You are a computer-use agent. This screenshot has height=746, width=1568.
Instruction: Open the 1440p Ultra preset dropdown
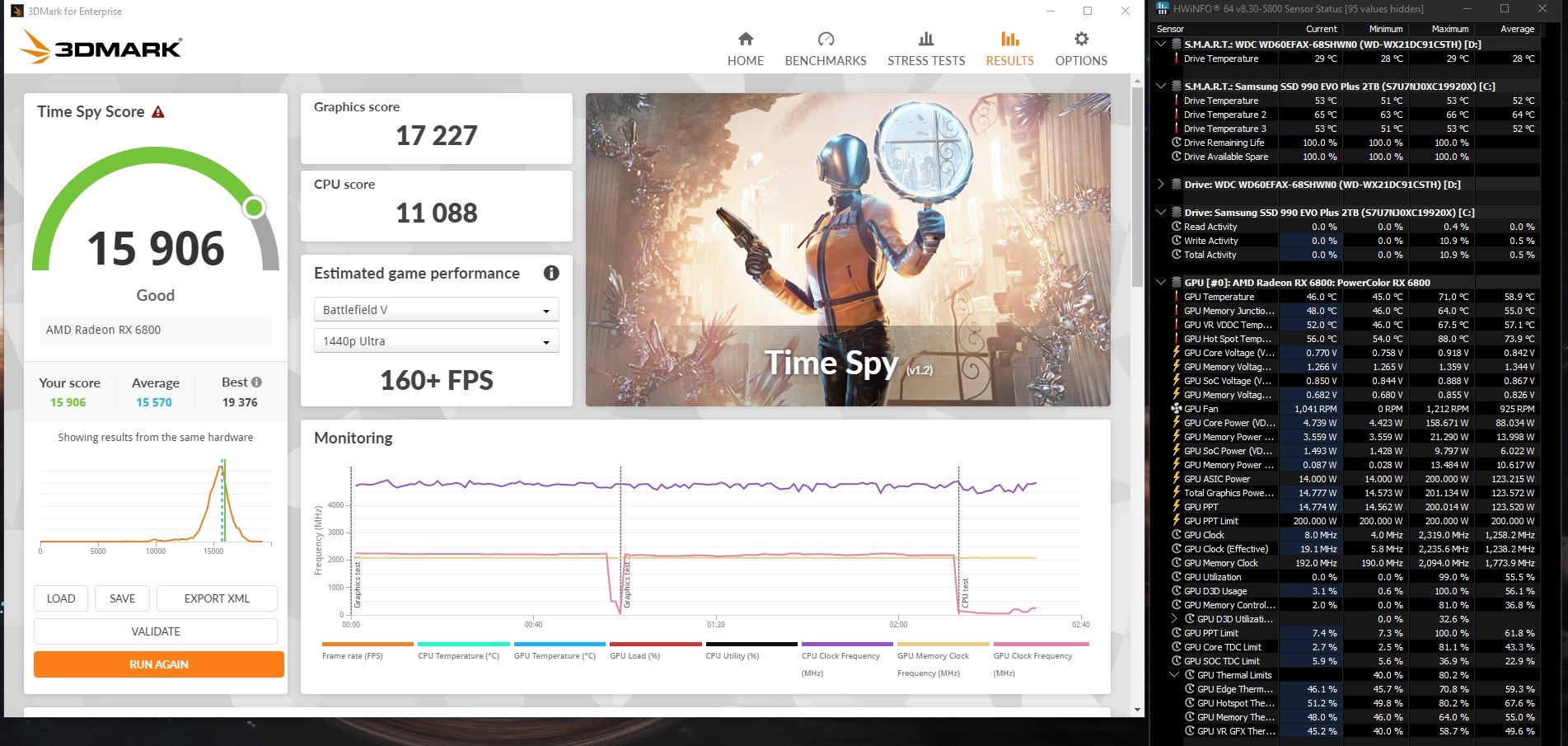coord(437,341)
